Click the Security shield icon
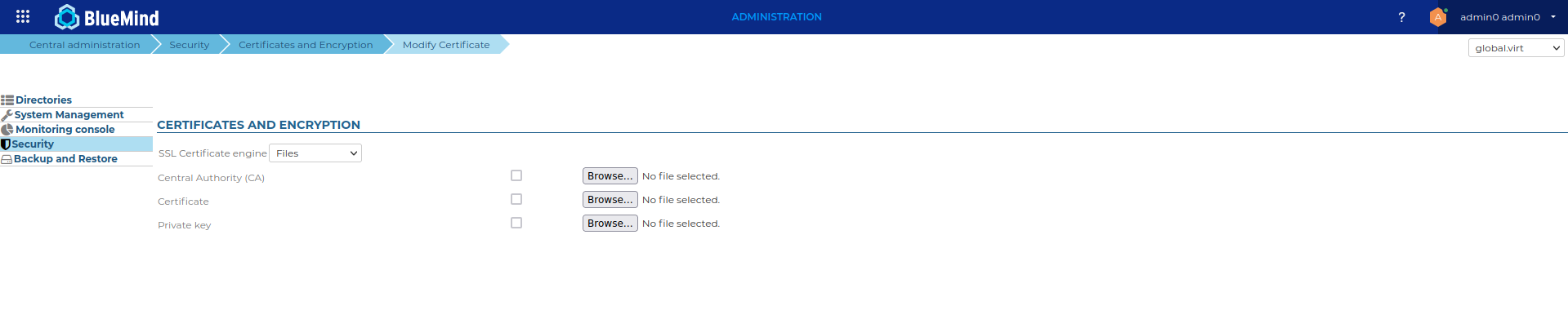Screen dimensions: 1568x319 pos(6,144)
